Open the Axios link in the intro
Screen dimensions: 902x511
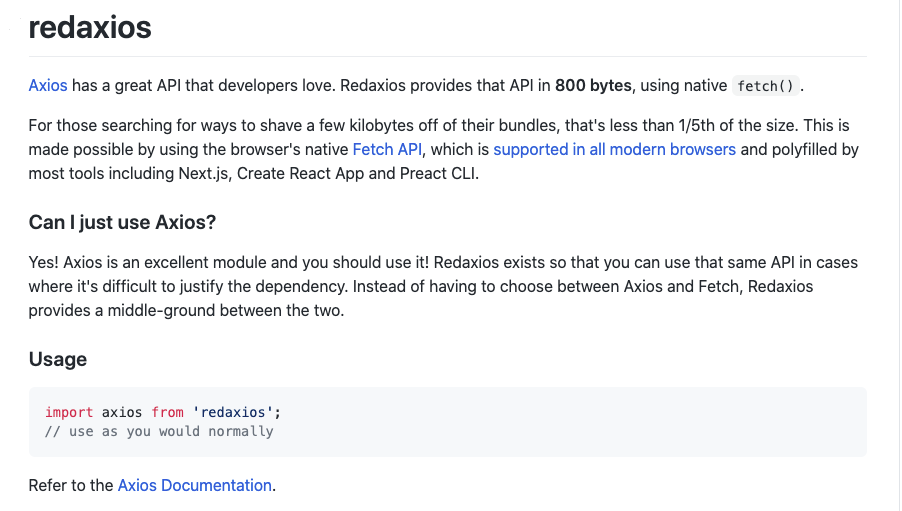pos(48,86)
